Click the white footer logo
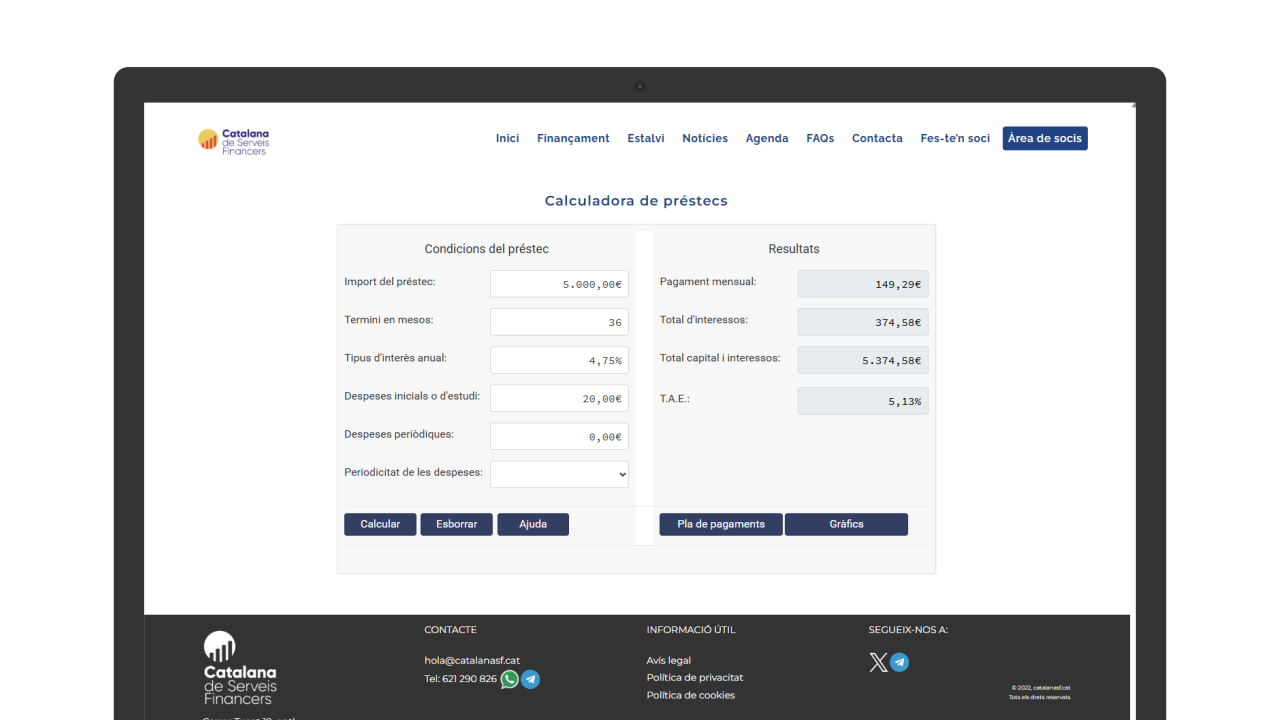Viewport: 1280px width, 720px height. 240,668
